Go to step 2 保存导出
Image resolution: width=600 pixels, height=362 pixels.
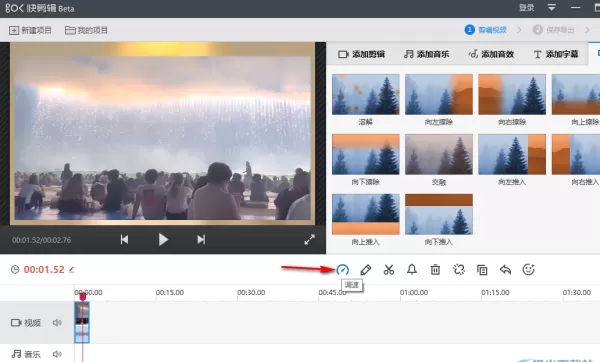click(554, 30)
